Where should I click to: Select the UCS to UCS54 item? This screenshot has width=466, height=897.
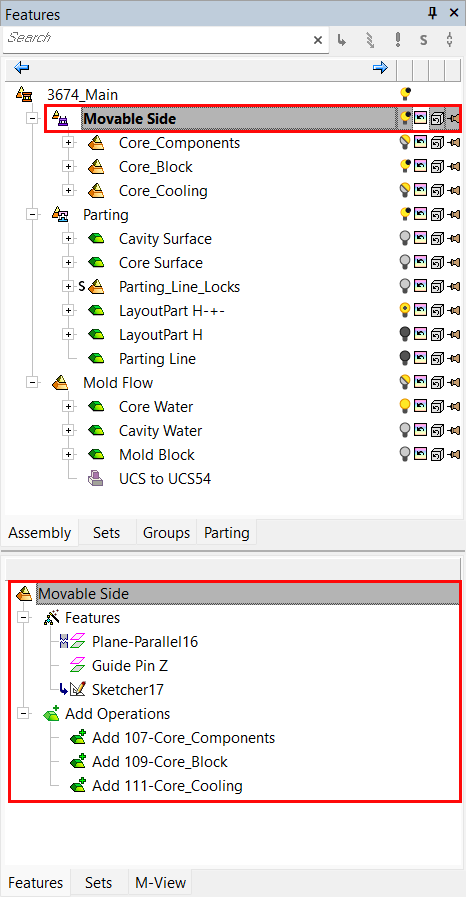[x=165, y=479]
